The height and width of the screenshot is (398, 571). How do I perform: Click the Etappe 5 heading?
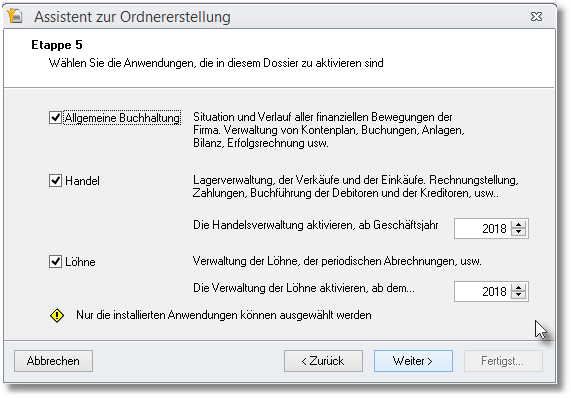[x=57, y=45]
